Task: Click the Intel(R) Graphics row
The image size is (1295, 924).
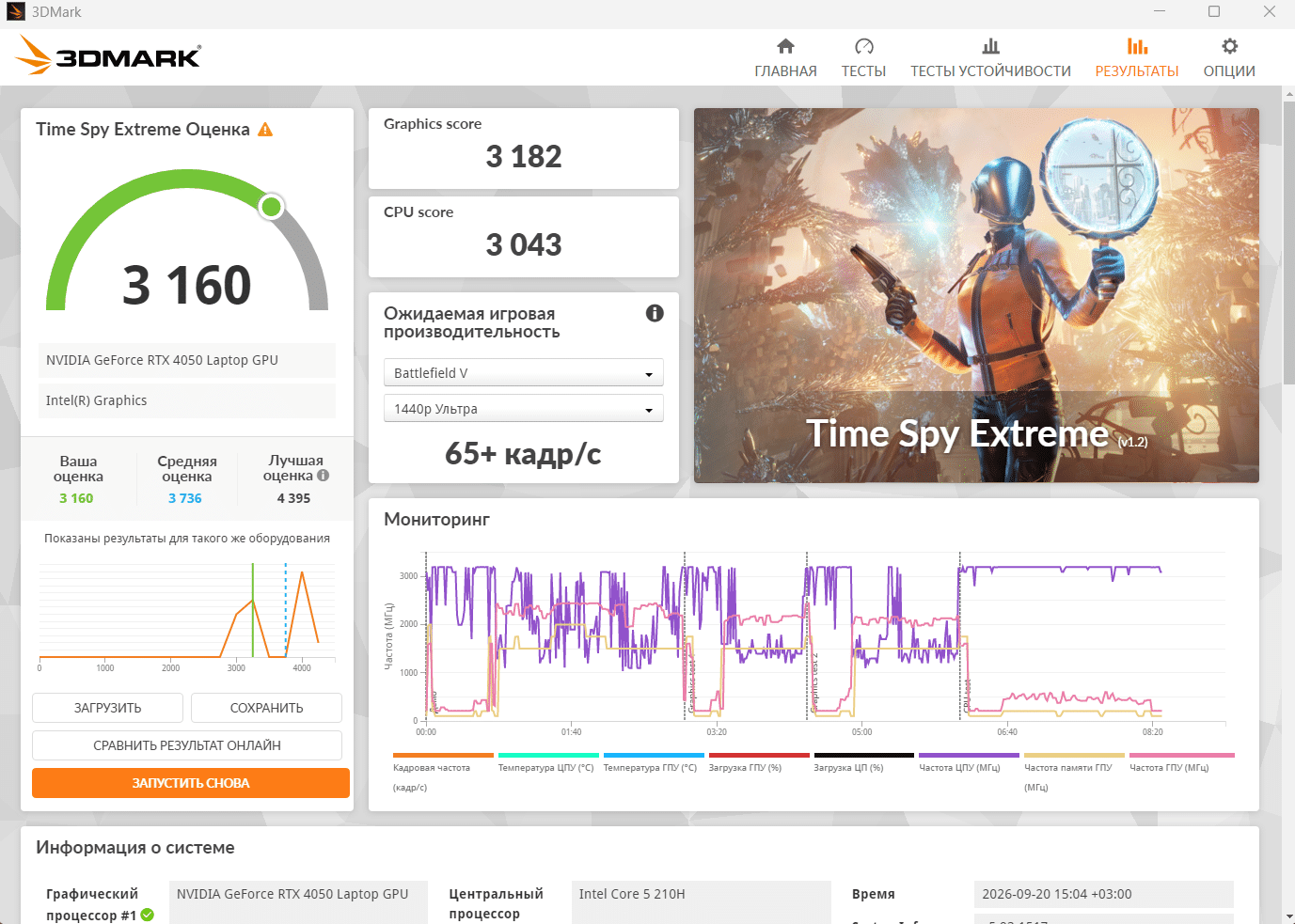Action: [187, 400]
